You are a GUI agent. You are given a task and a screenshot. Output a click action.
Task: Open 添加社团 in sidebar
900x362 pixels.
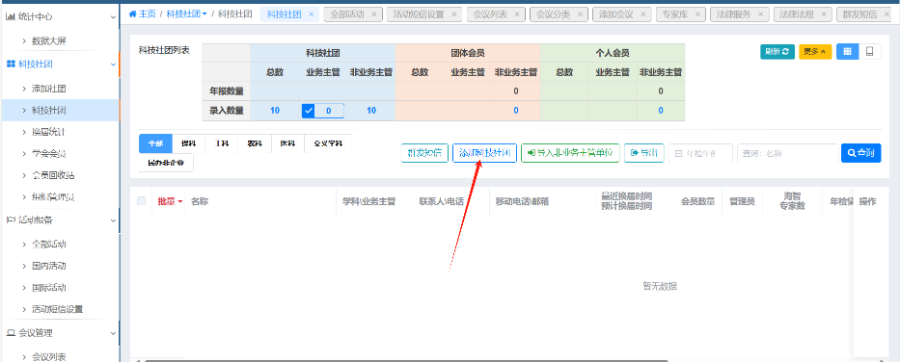[49, 88]
